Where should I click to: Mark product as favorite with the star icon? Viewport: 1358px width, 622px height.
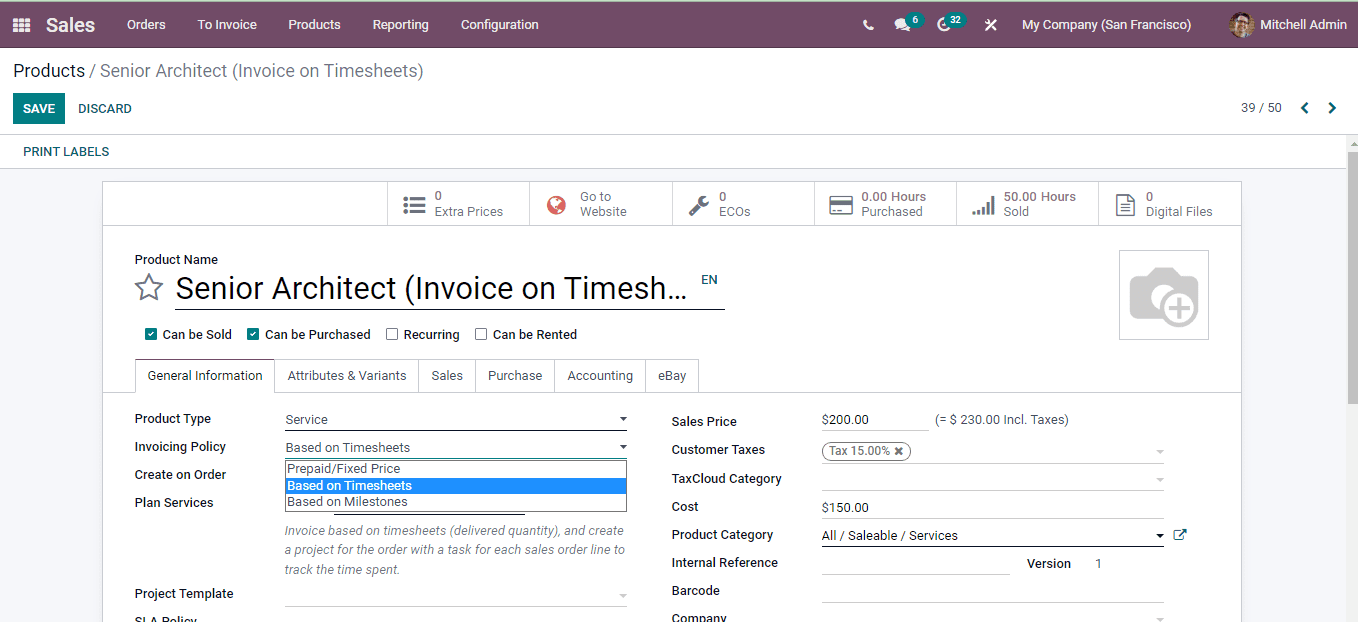(x=148, y=288)
